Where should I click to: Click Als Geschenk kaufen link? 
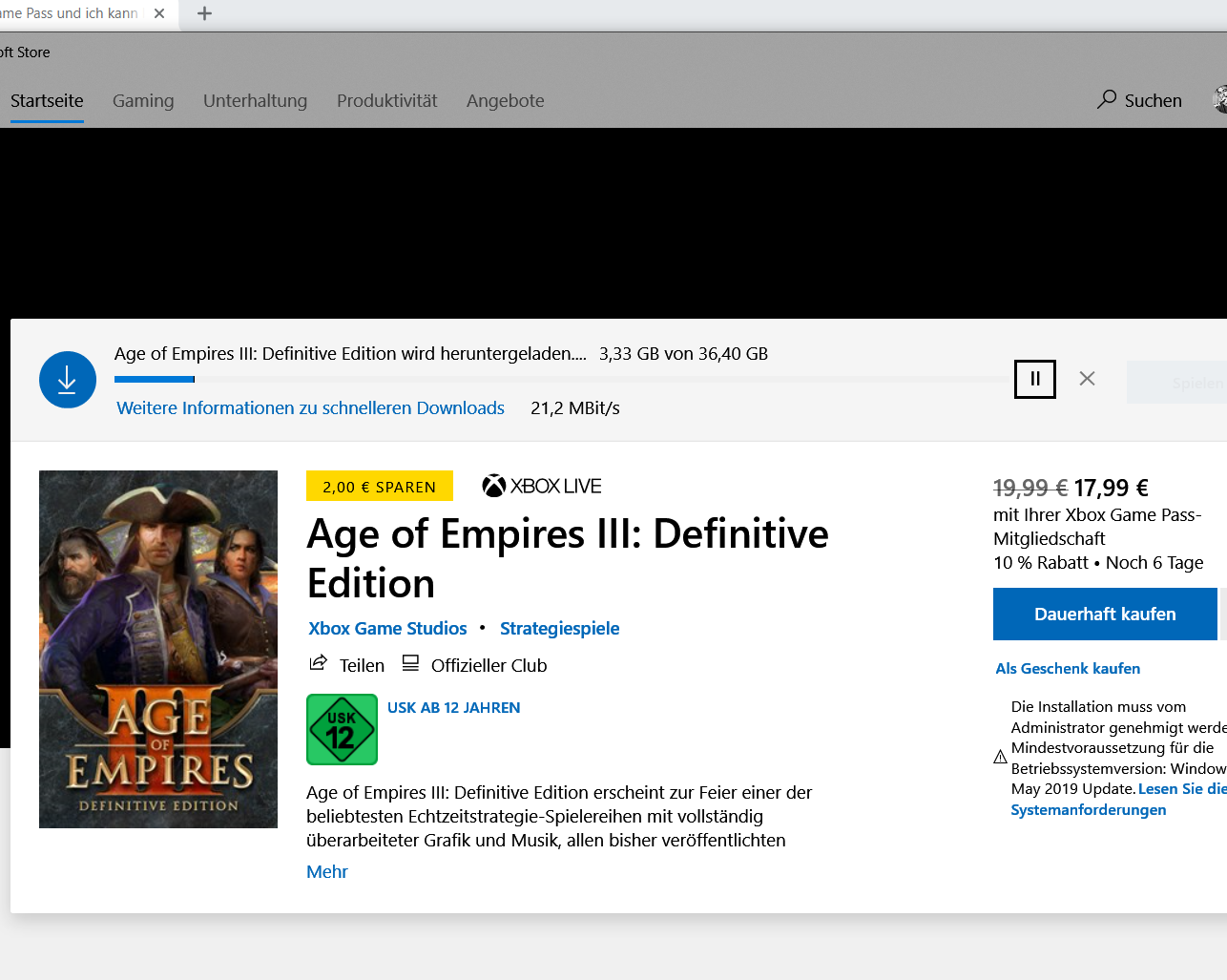[1068, 668]
